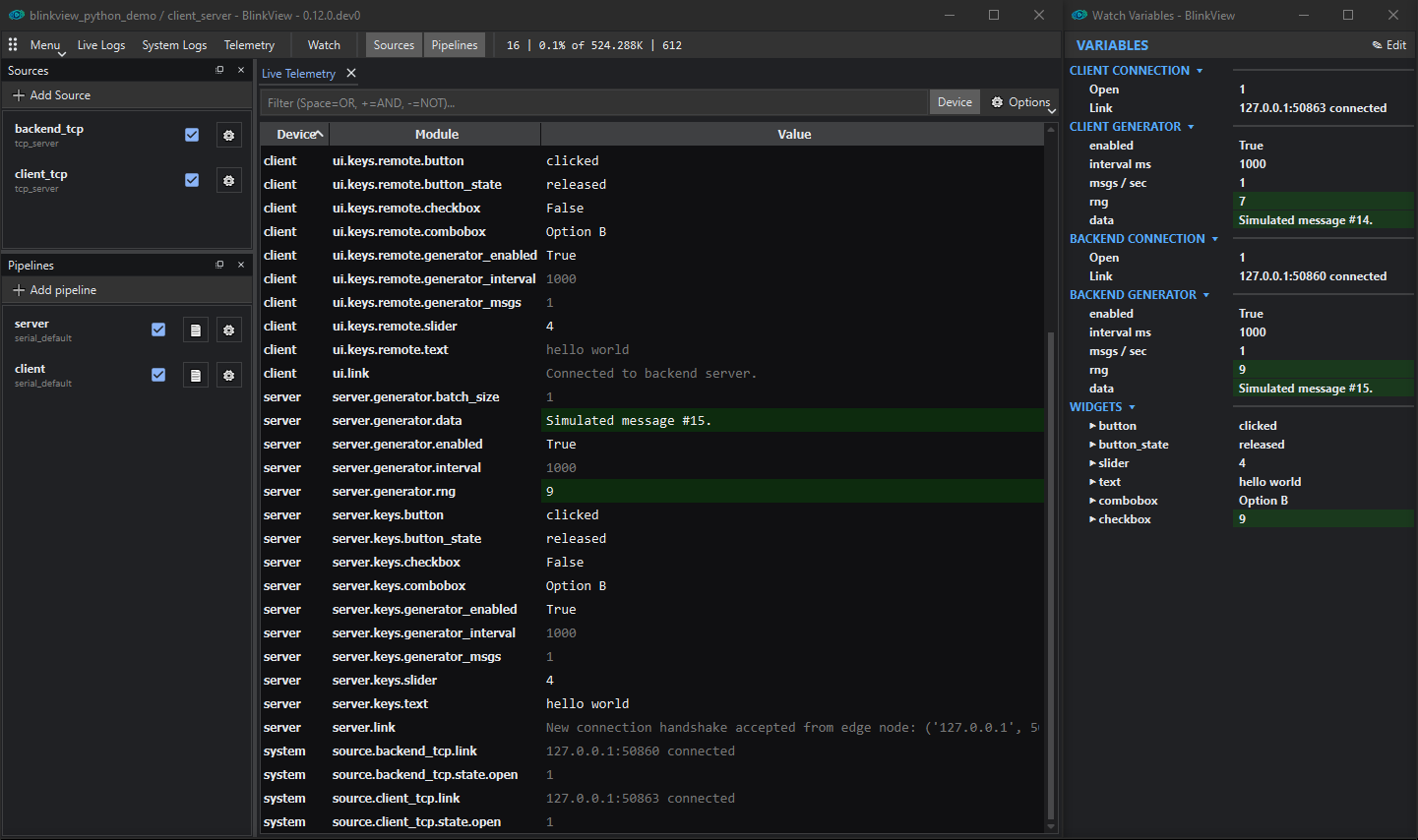Close the Pipelines panel

[x=241, y=265]
